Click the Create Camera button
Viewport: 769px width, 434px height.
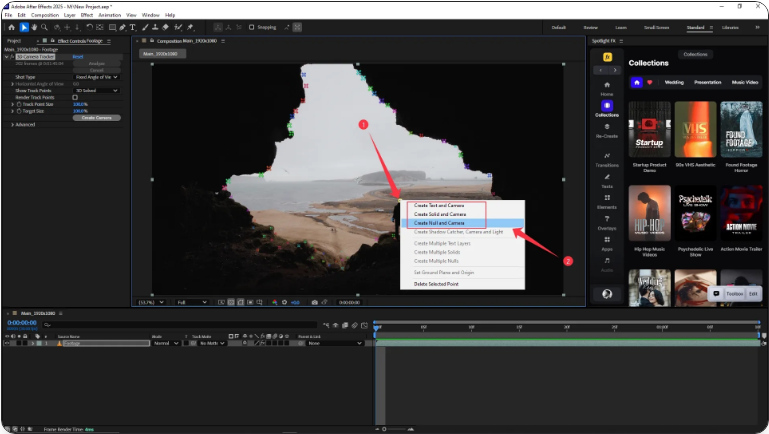pos(96,117)
